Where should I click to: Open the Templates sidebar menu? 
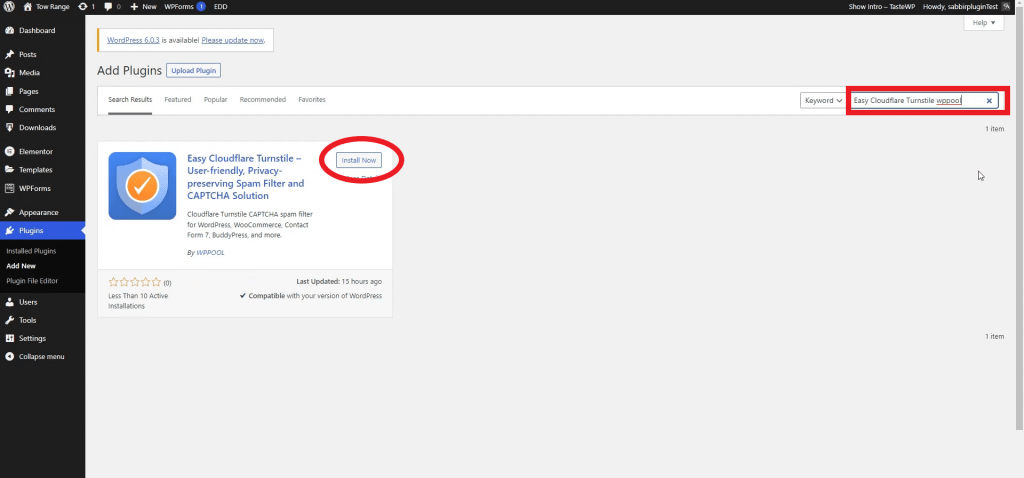pyautogui.click(x=42, y=170)
